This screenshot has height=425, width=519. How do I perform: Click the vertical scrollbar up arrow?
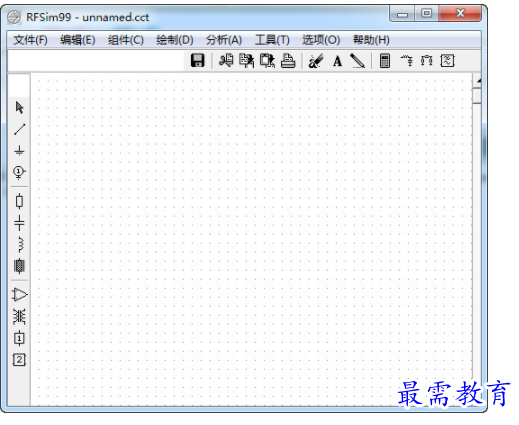coord(478,81)
